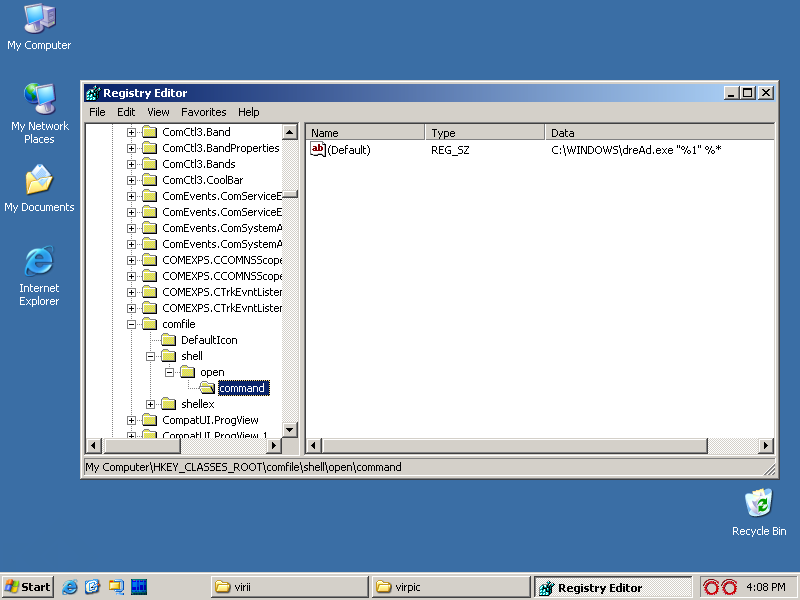The width and height of the screenshot is (800, 600).
Task: Select the "DefaultIcon" tree key
Action: click(209, 340)
